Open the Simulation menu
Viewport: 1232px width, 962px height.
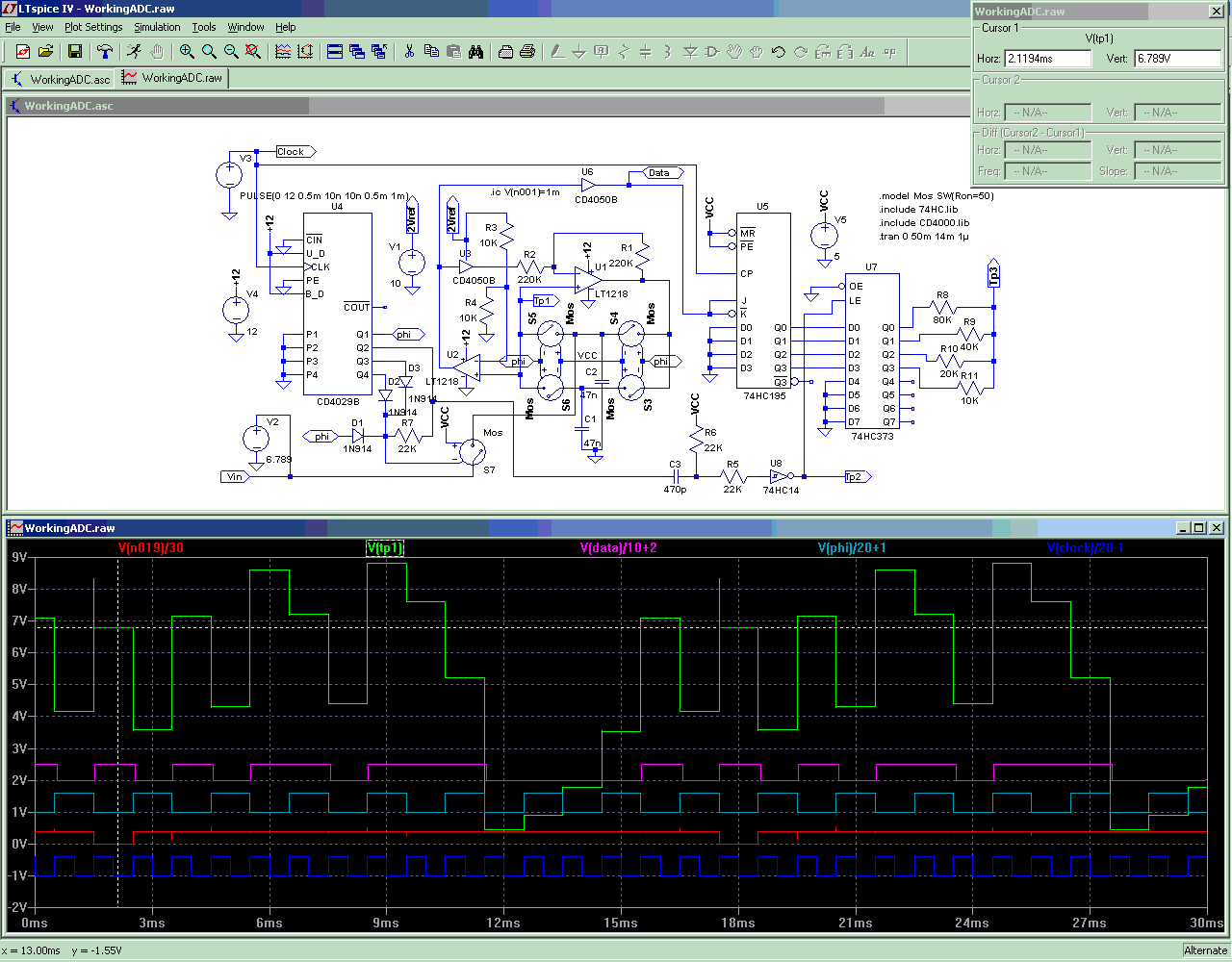157,27
